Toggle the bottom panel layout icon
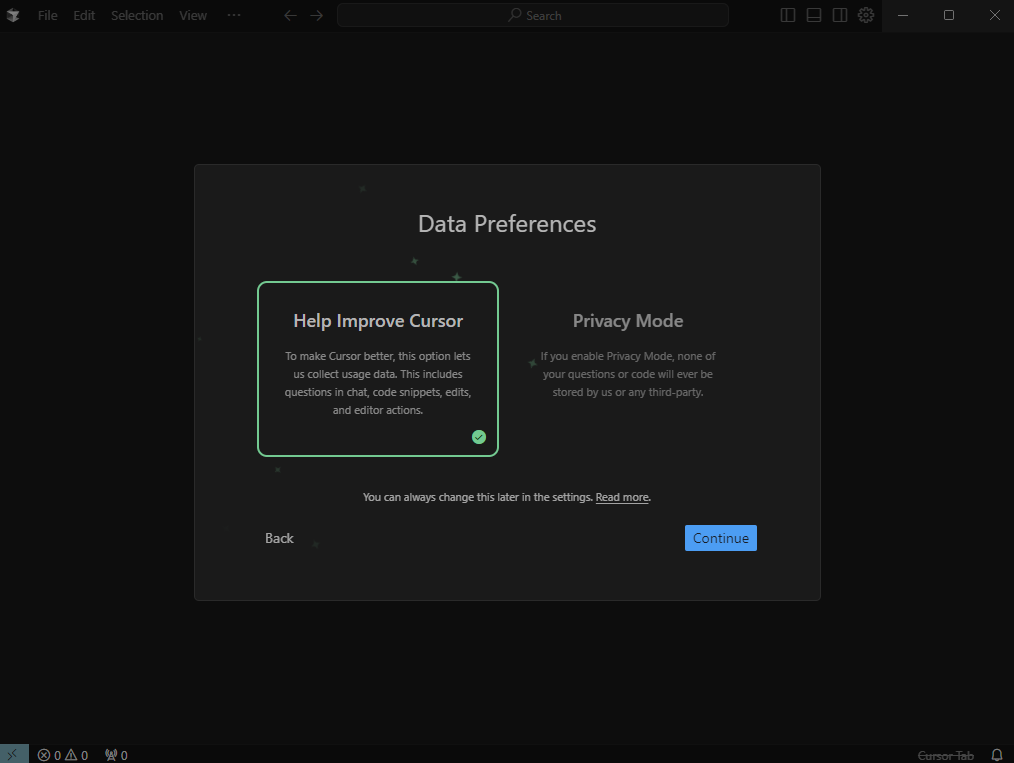The image size is (1014, 763). (814, 15)
